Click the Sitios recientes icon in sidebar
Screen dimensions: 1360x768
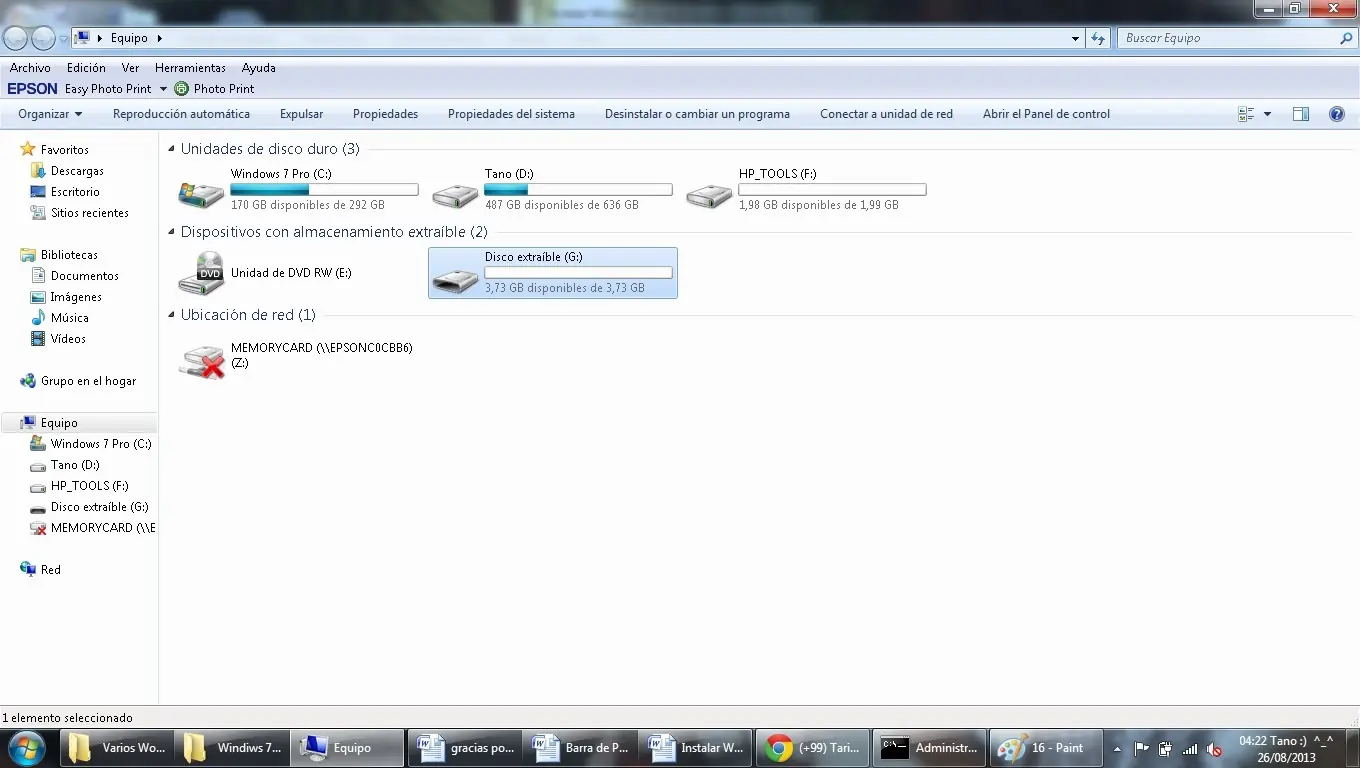38,212
